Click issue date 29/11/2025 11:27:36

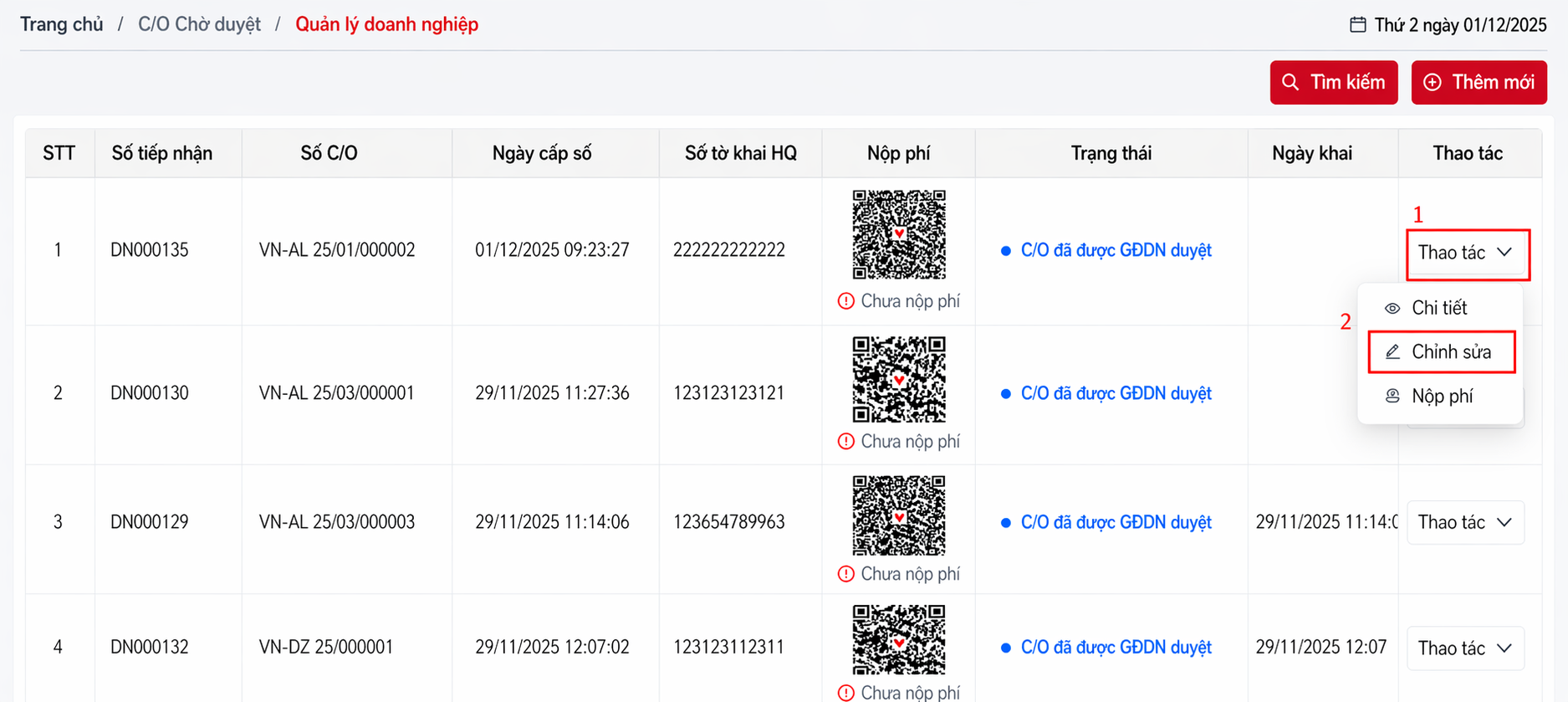click(x=552, y=393)
